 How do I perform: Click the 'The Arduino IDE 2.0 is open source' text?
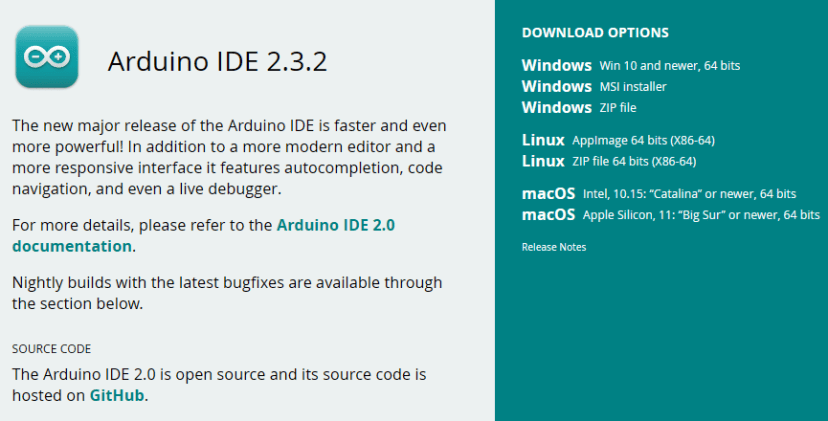coord(219,385)
